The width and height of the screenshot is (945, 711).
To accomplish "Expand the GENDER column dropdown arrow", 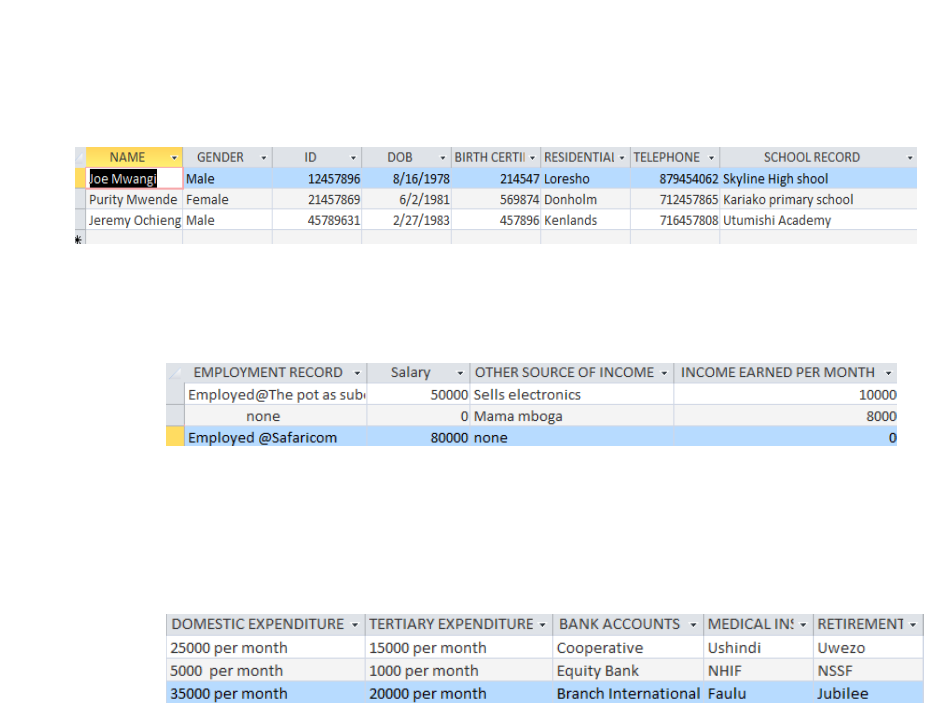I will point(264,158).
